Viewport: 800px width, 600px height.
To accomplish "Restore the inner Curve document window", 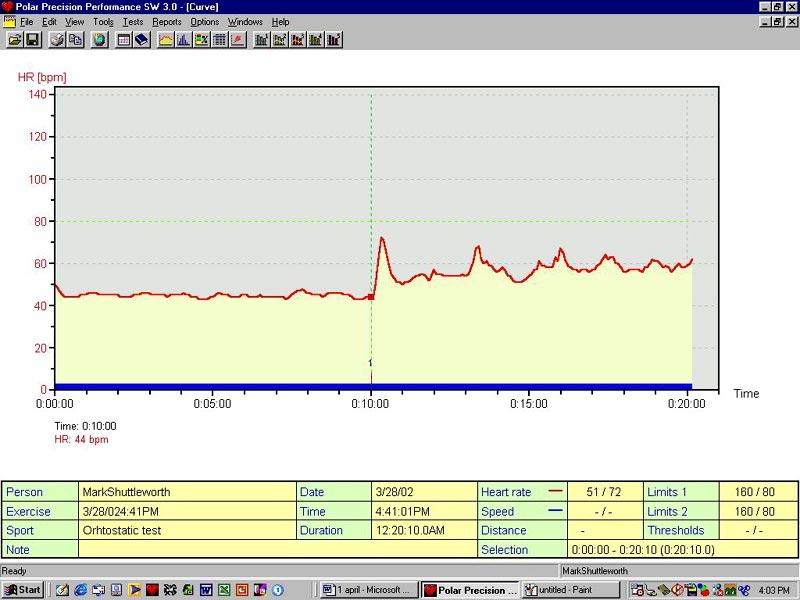I will pyautogui.click(x=778, y=22).
